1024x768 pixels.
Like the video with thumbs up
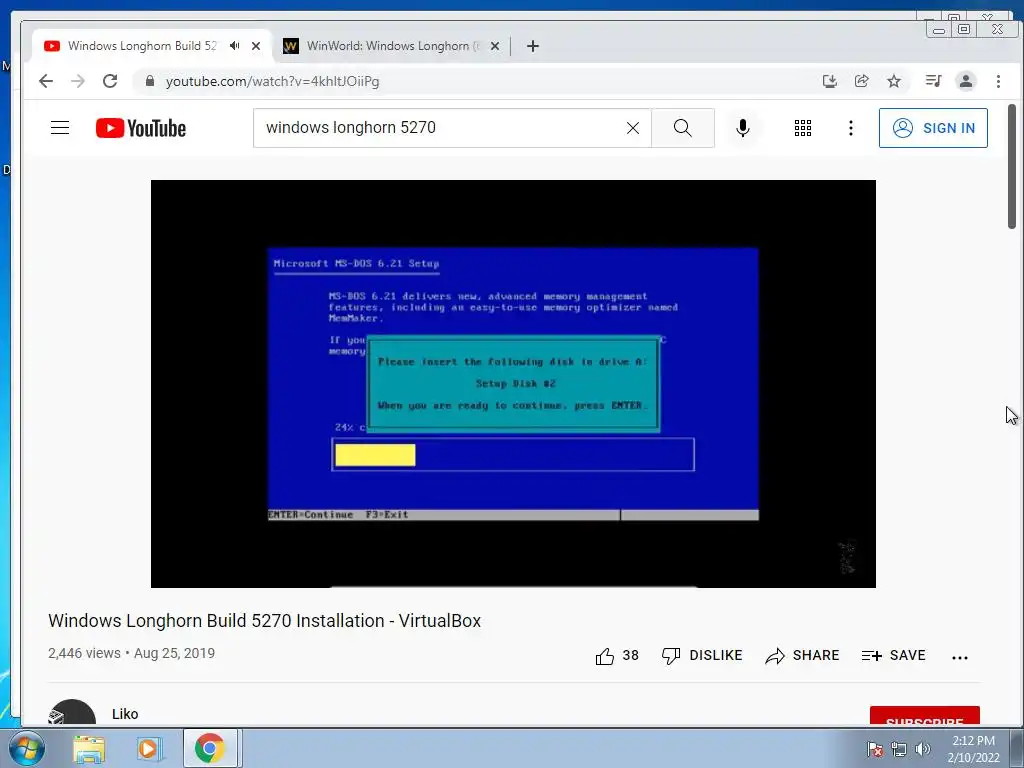click(616, 656)
